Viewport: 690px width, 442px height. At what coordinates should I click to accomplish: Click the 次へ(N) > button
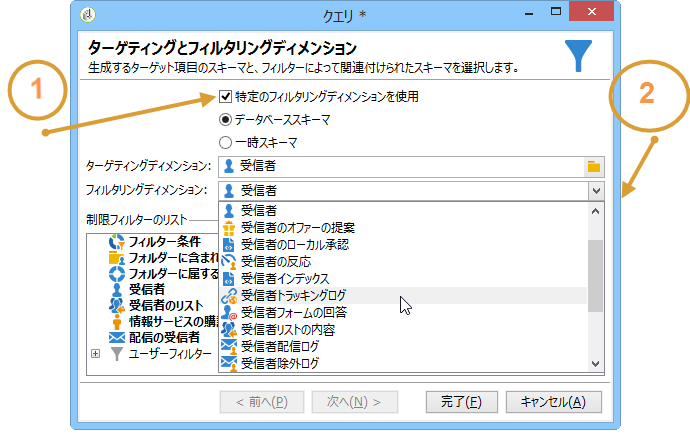point(355,402)
